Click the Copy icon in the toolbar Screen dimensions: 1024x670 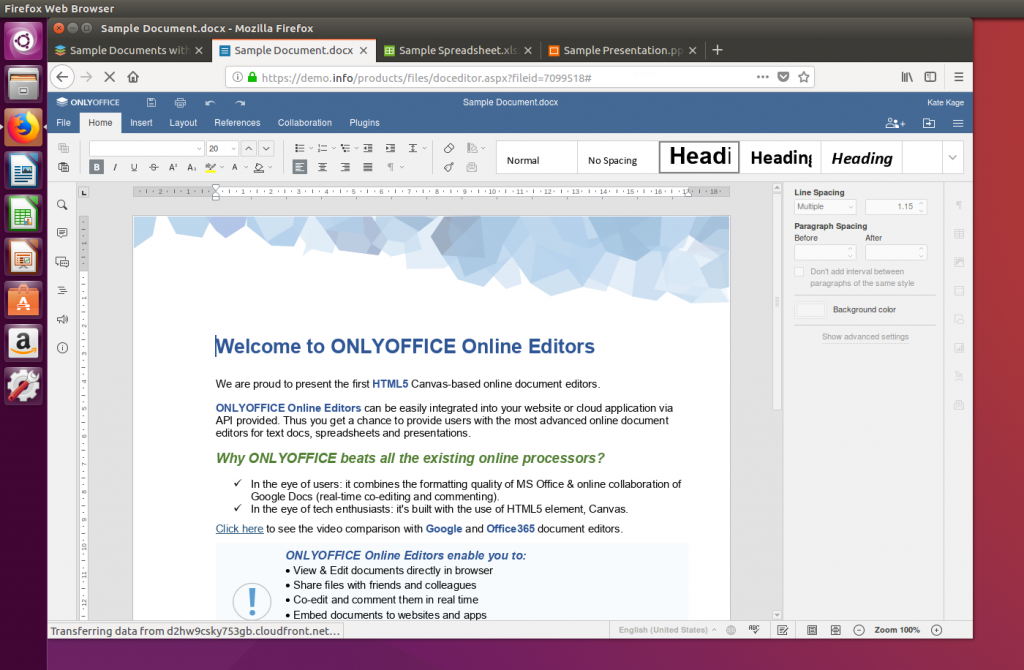(63, 148)
